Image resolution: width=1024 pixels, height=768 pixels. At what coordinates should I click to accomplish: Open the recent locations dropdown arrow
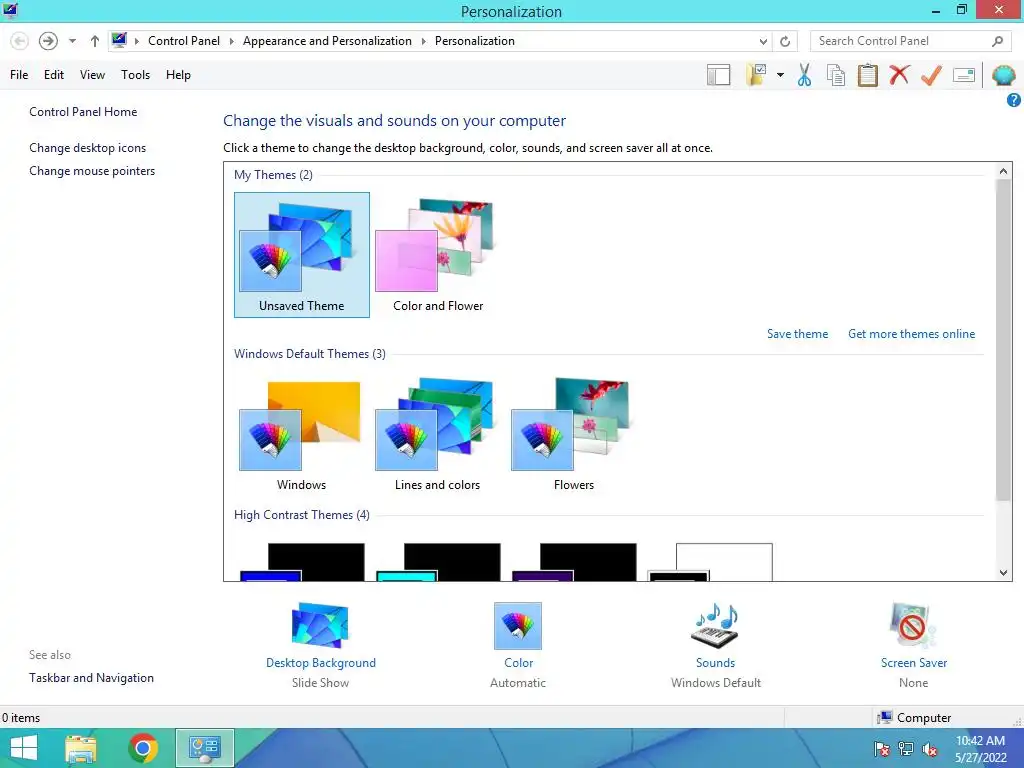[x=72, y=41]
